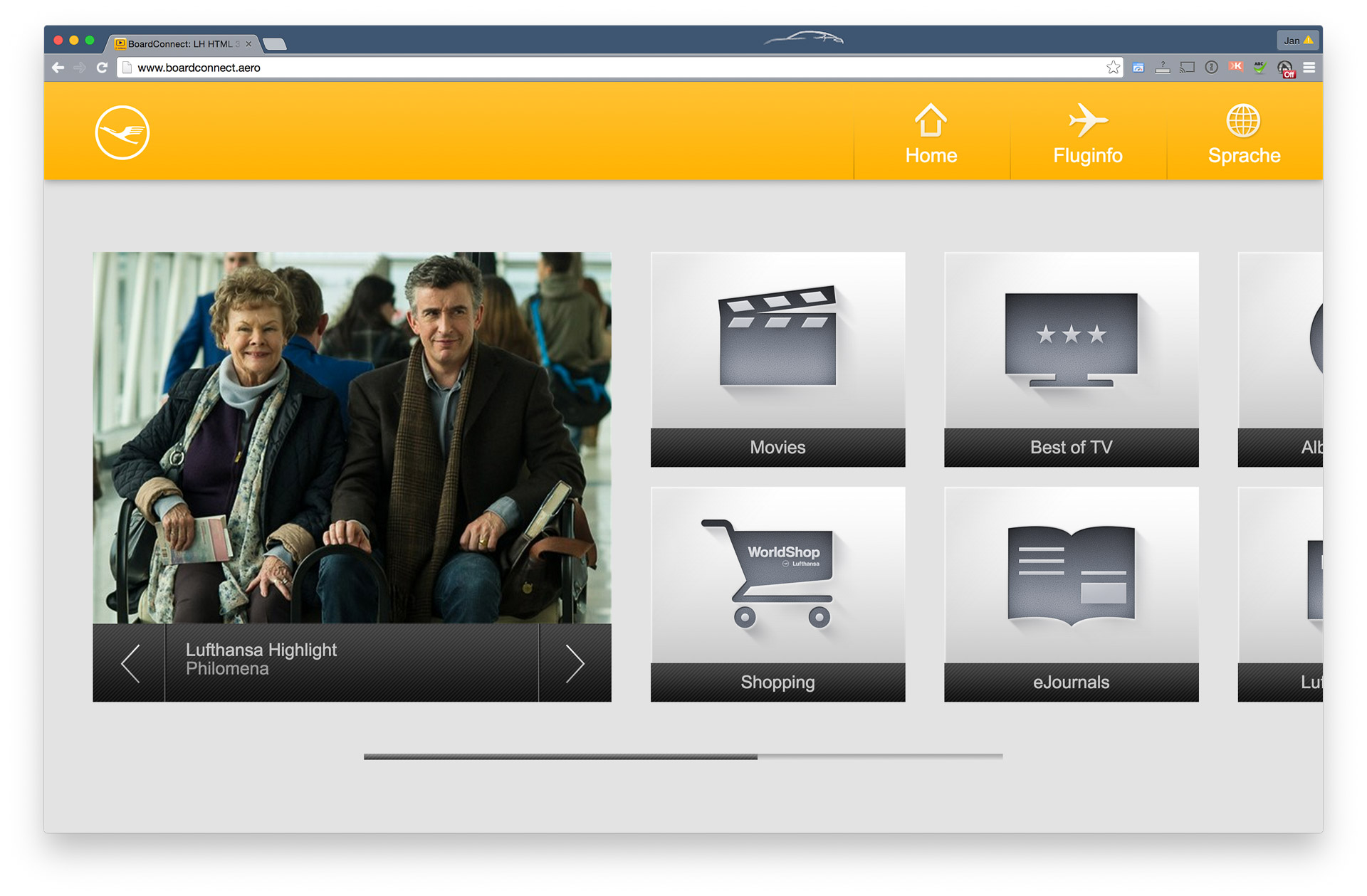Click the horizontal tile scrollbar
The height and width of the screenshot is (896, 1367).
[683, 757]
